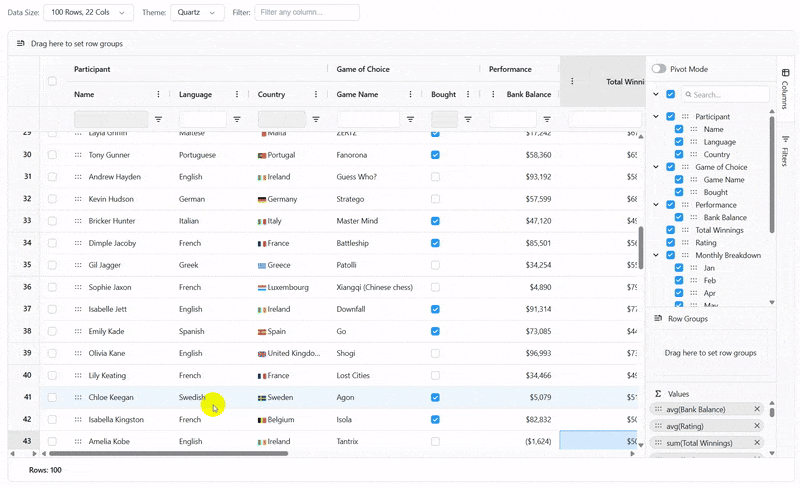800x489 pixels.
Task: Click the sum(Total Winnings) value chip
Action: pyautogui.click(x=707, y=443)
